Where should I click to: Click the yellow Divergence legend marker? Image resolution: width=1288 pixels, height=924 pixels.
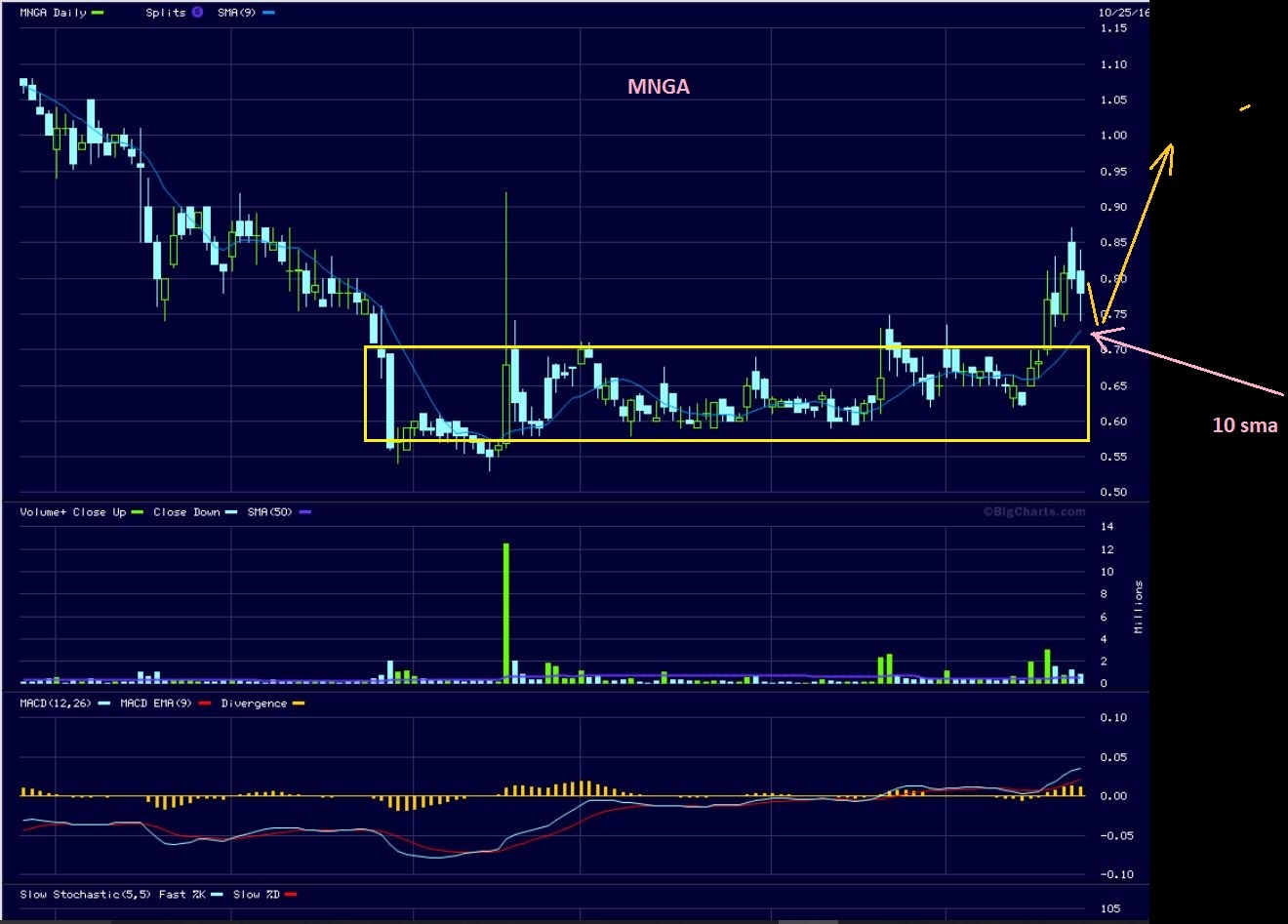[299, 703]
